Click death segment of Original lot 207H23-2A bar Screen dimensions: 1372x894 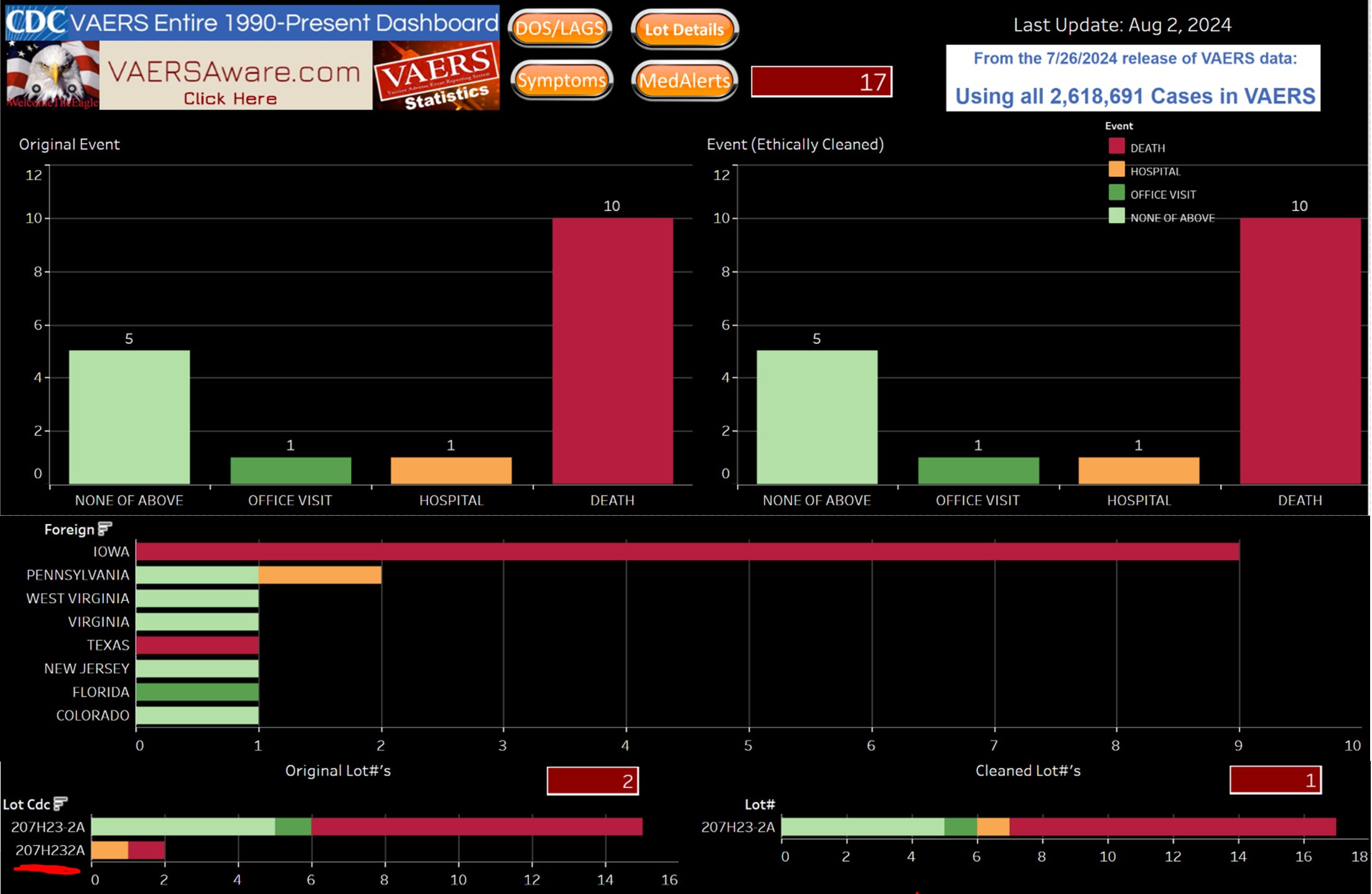(477, 827)
